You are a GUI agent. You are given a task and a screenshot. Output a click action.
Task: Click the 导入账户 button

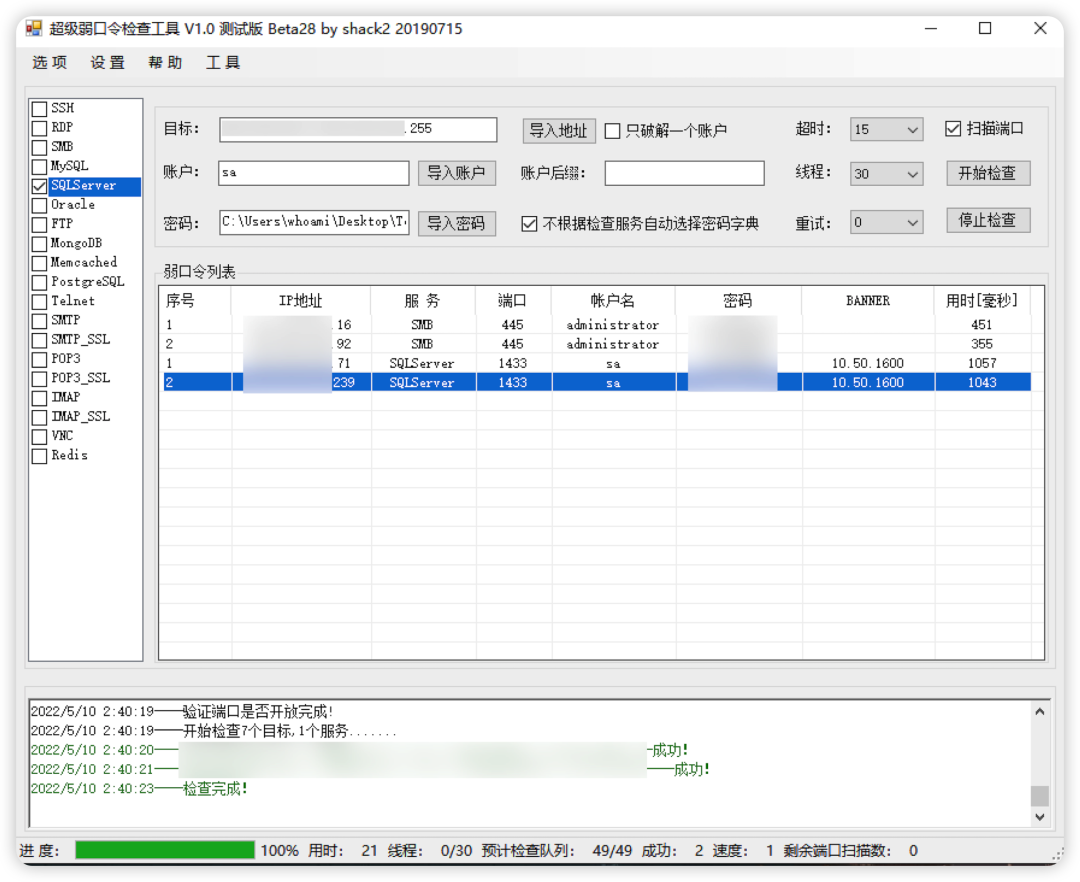[x=457, y=173]
